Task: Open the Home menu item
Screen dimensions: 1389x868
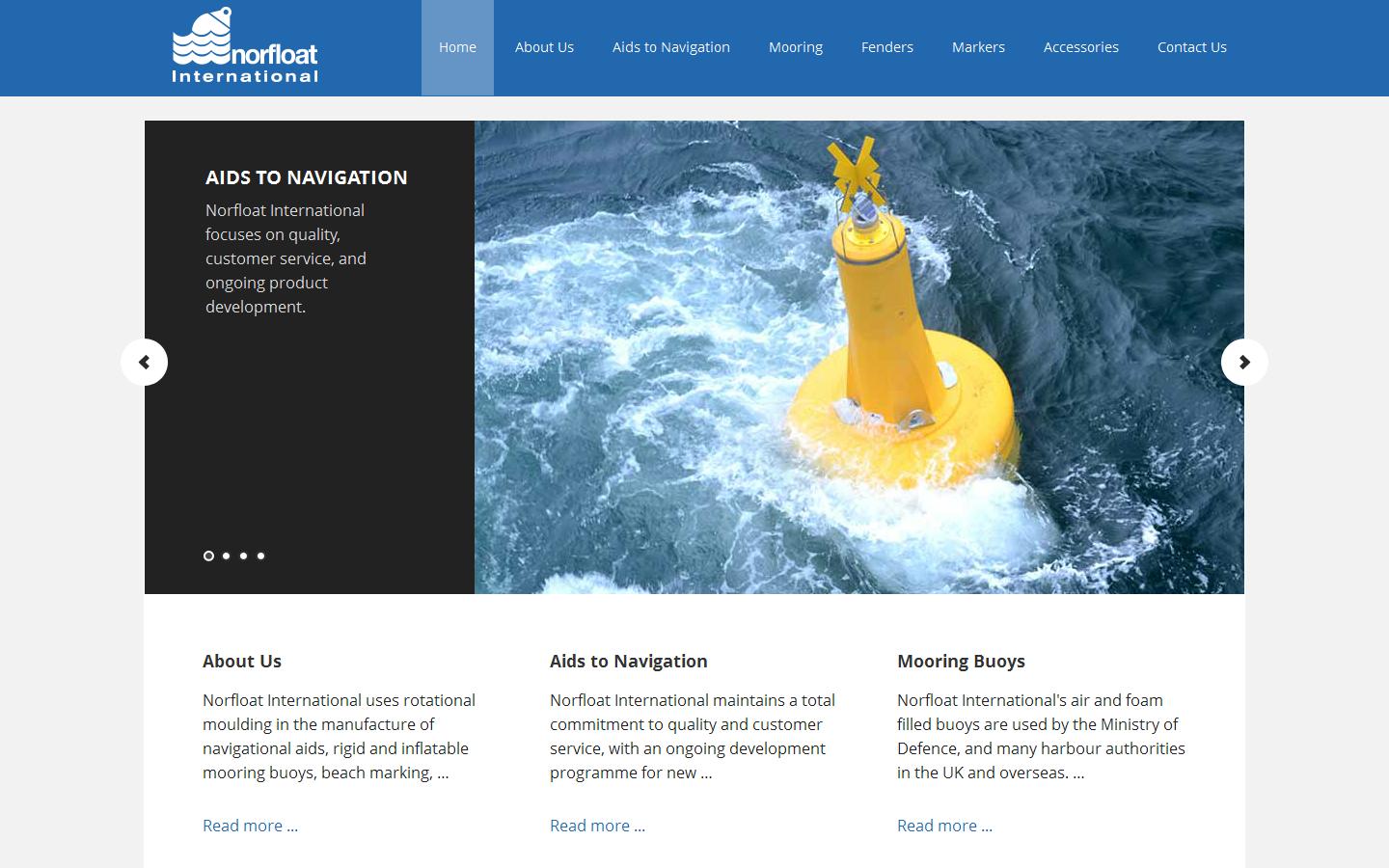Action: 457,46
